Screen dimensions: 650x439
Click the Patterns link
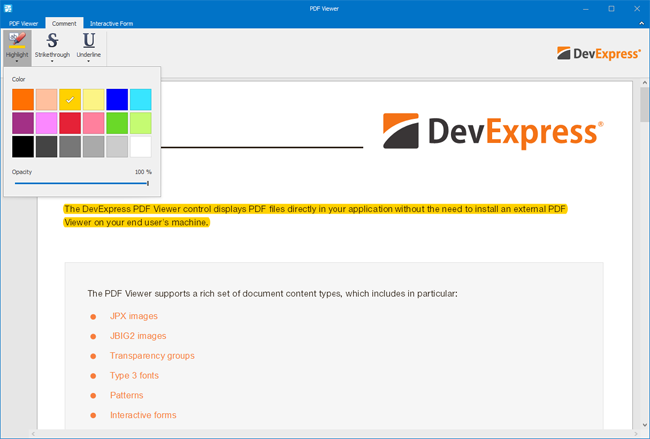pyautogui.click(x=126, y=395)
